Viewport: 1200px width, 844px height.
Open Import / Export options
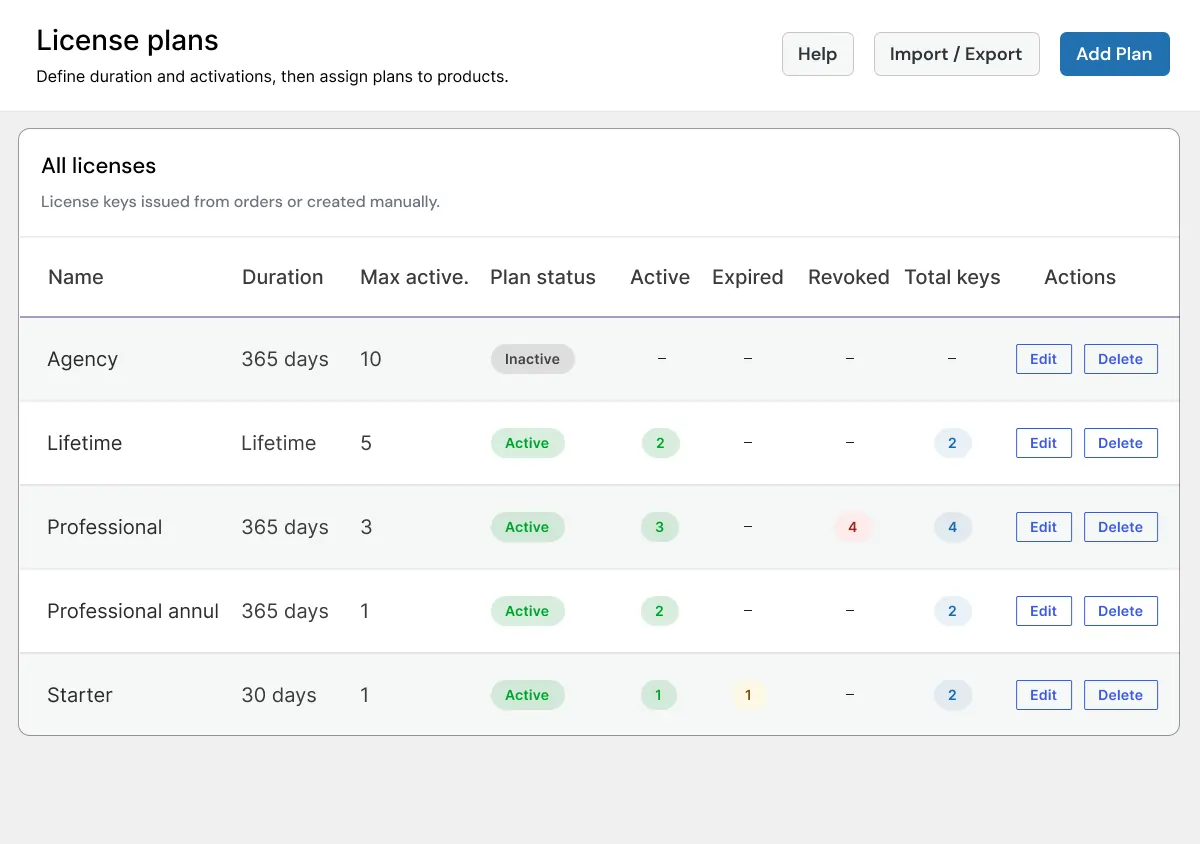(956, 54)
